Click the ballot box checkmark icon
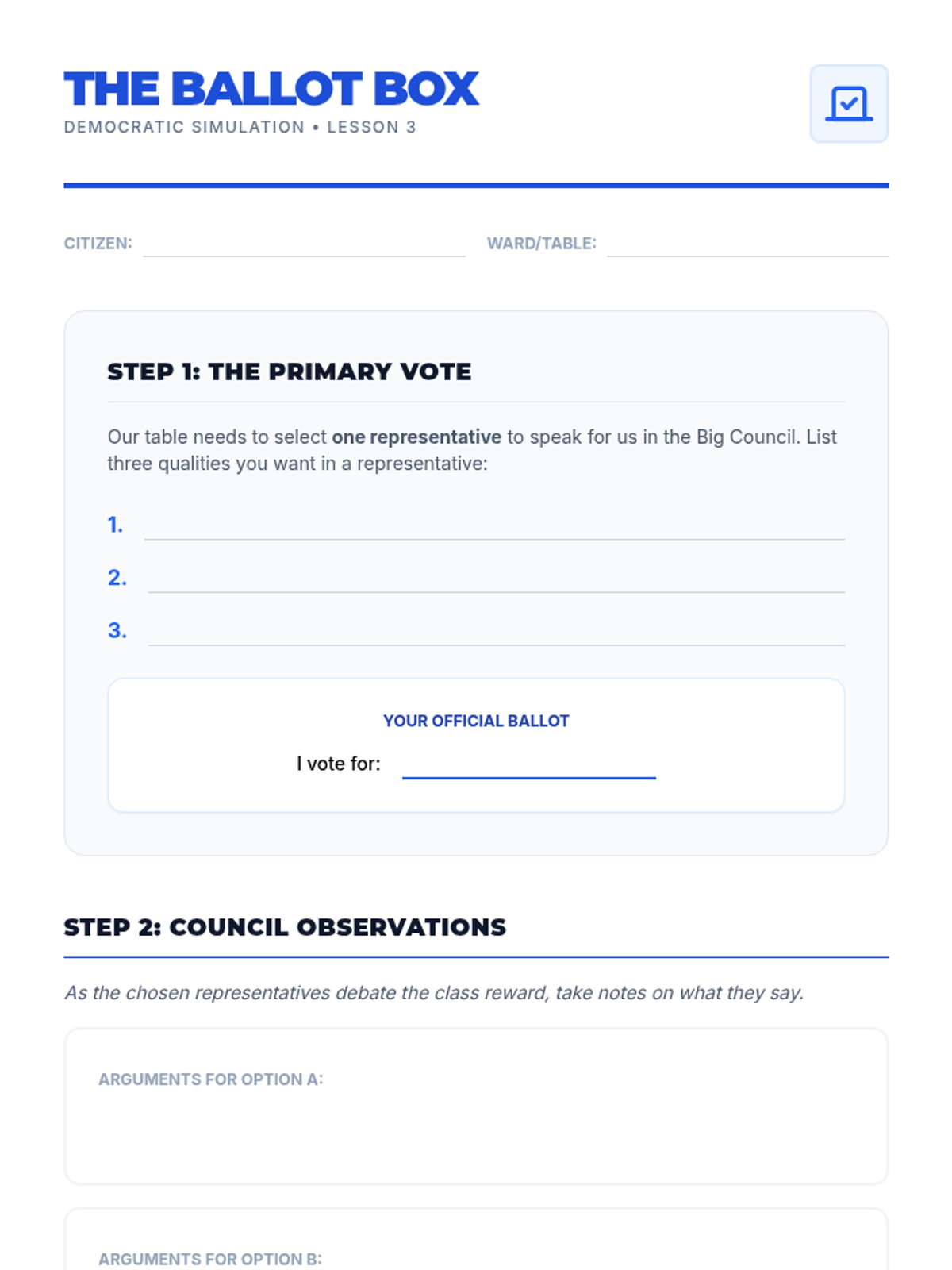The width and height of the screenshot is (952, 1270). [848, 104]
